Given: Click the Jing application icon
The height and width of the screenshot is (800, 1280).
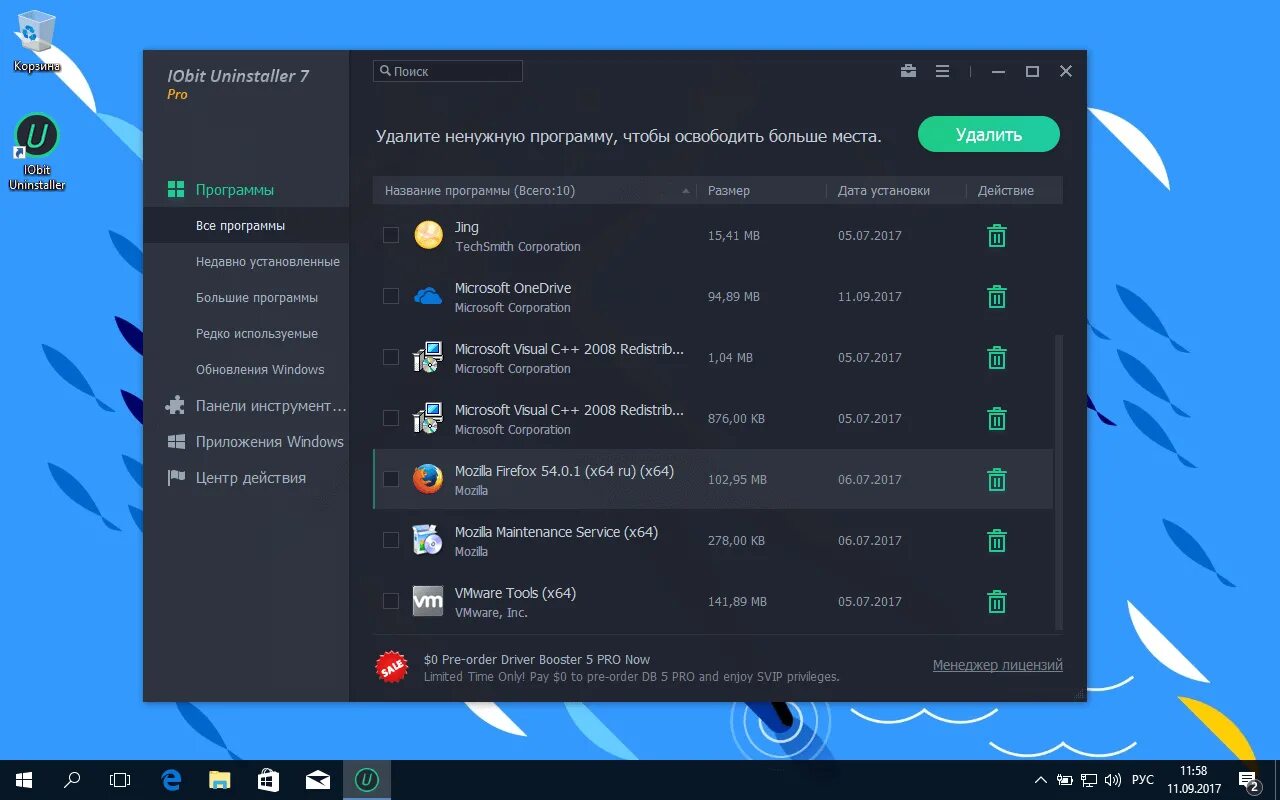Looking at the screenshot, I should 428,235.
